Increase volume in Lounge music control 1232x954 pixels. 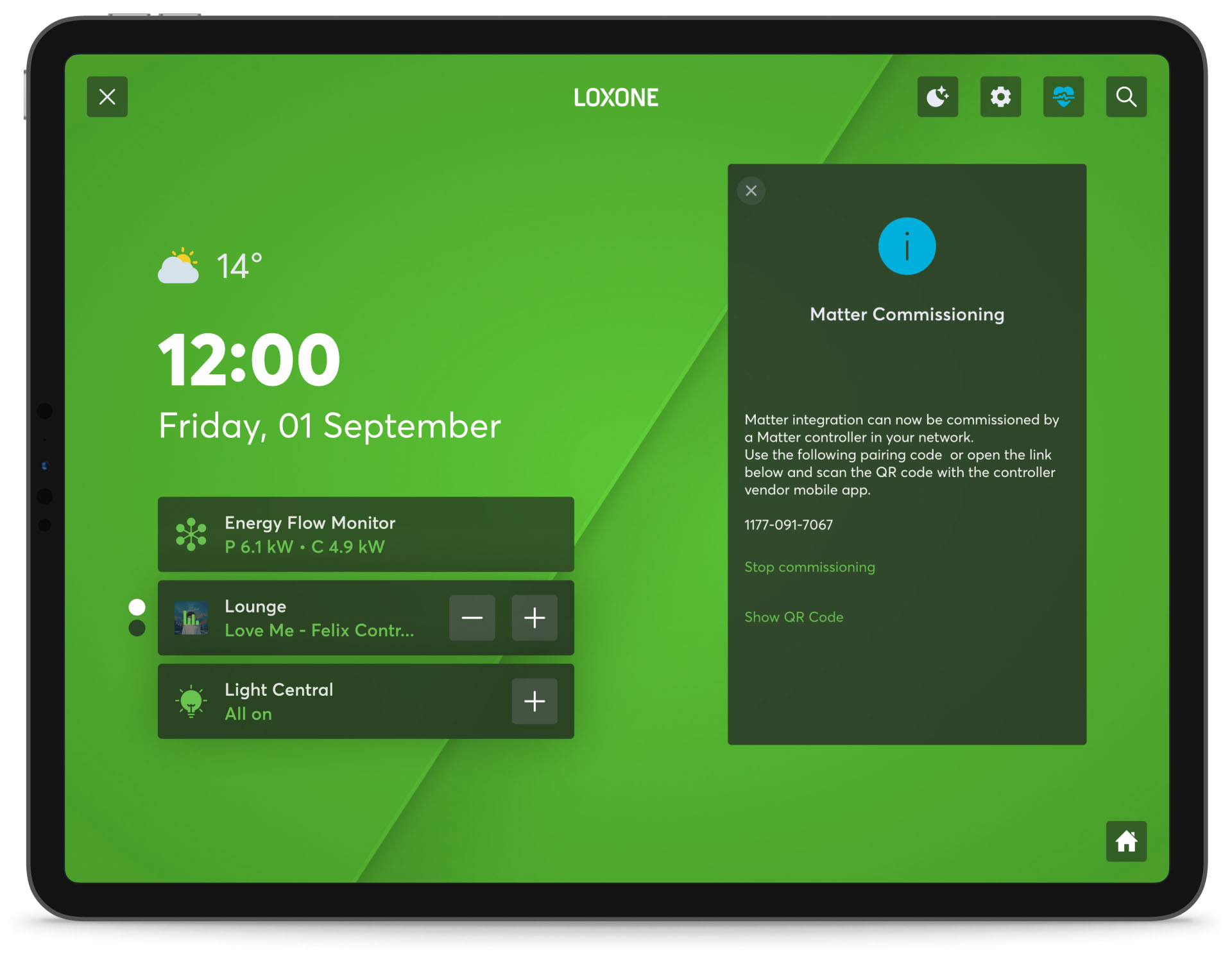tap(534, 618)
